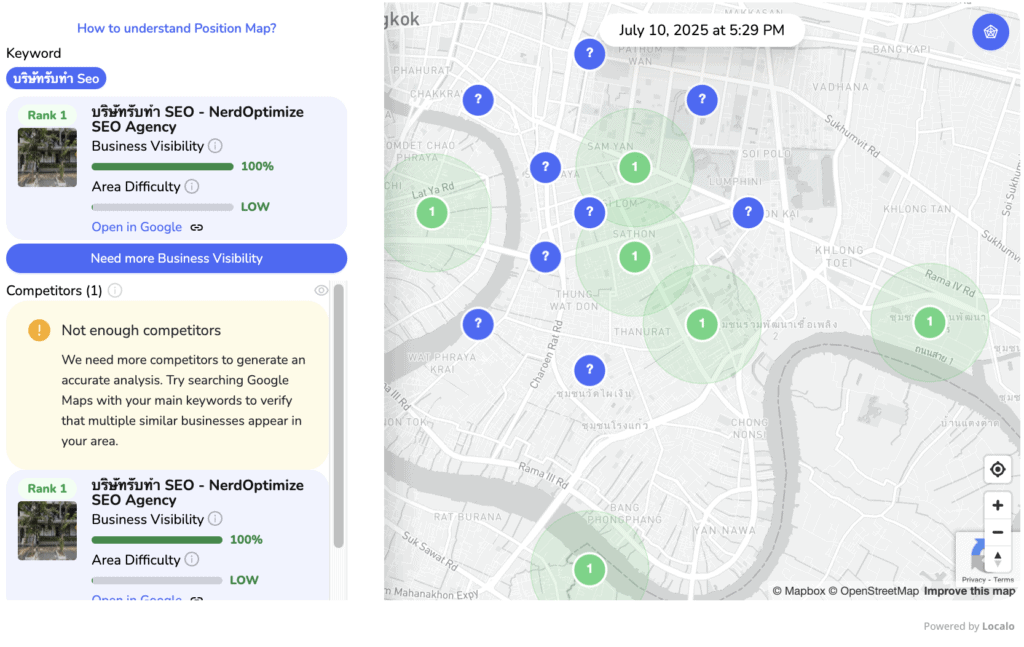
Task: Reset map bearing with the compass button
Action: click(997, 558)
